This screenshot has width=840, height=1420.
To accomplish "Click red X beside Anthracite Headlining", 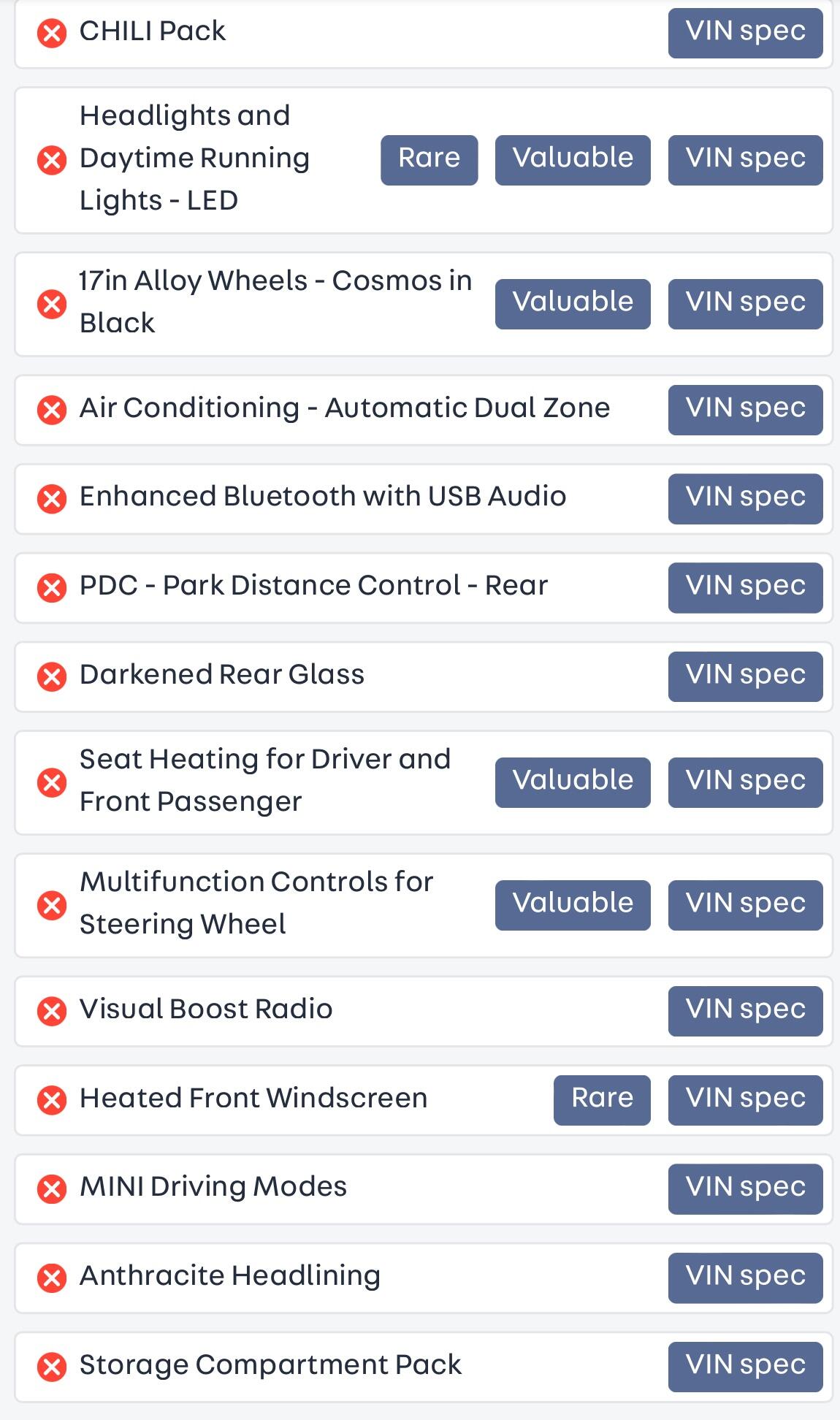I will pos(52,1278).
